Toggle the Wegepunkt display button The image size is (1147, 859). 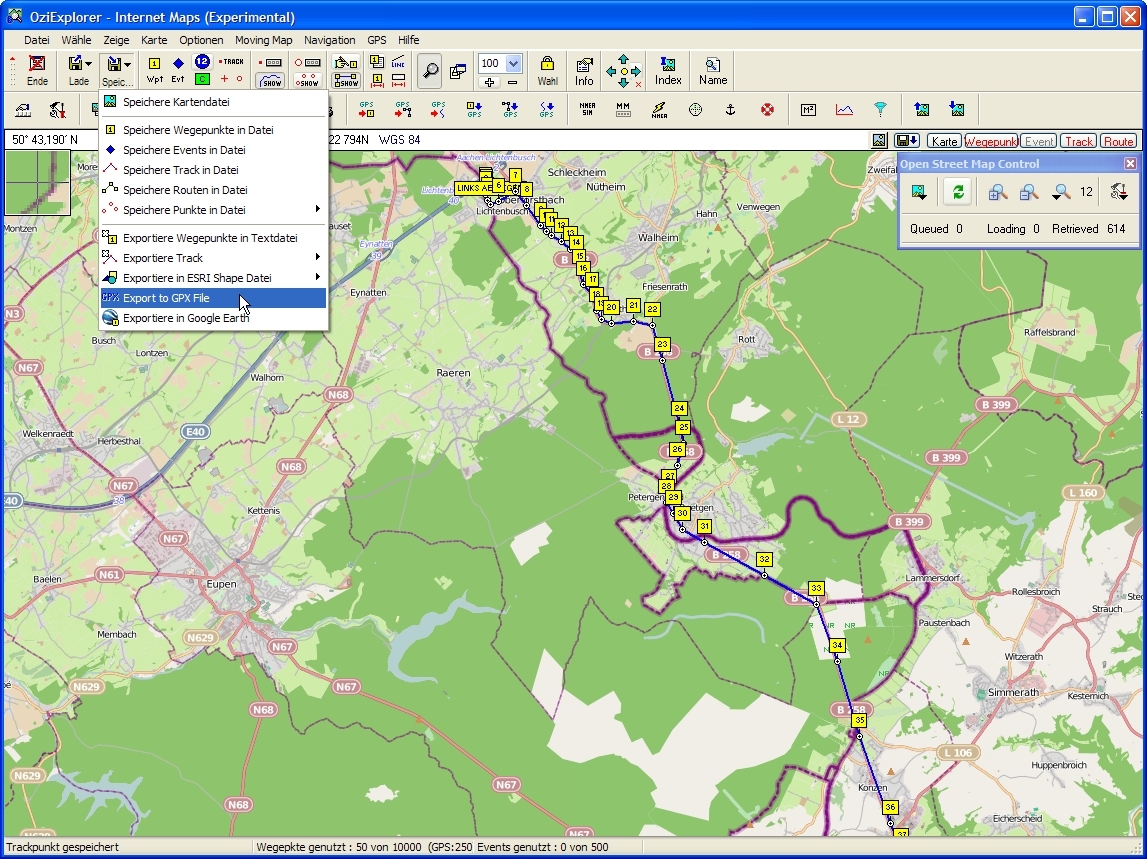[990, 141]
